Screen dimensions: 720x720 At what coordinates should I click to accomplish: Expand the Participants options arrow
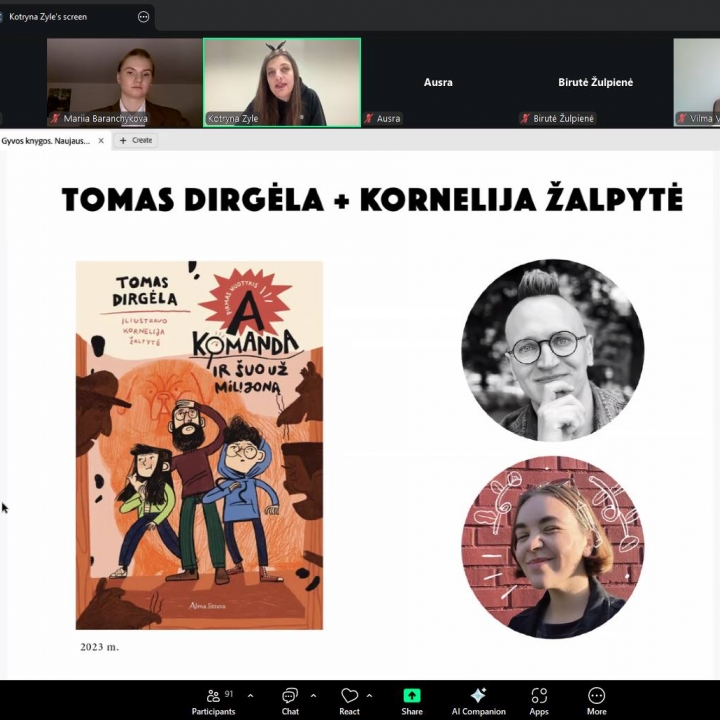[250, 695]
